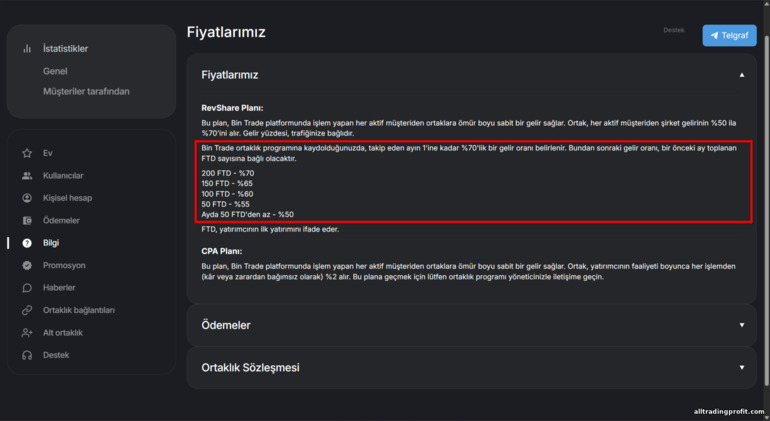Click the Kullanıcılar people icon
Image resolution: width=770 pixels, height=421 pixels.
27,176
